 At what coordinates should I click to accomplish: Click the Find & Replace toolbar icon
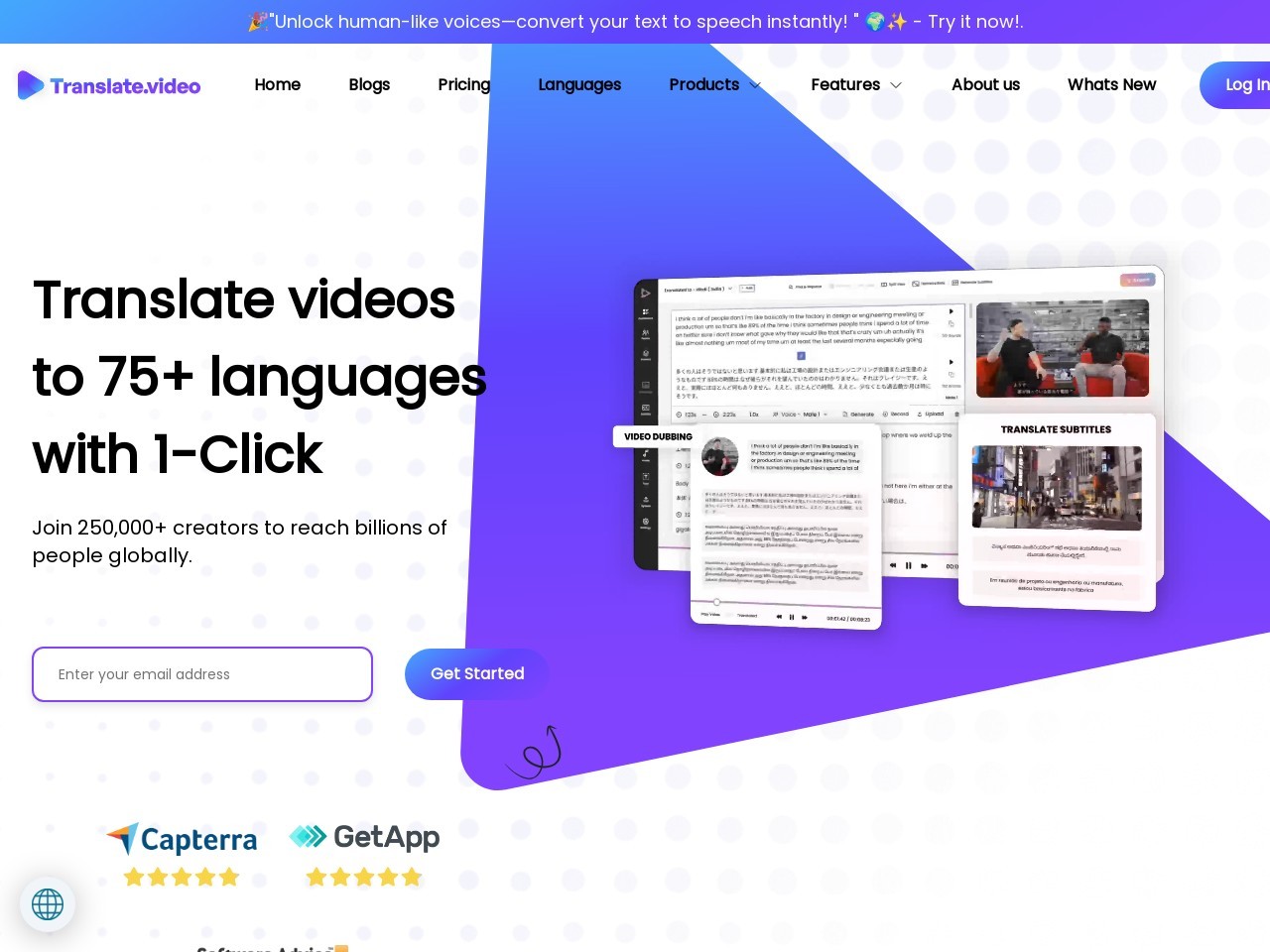click(803, 285)
